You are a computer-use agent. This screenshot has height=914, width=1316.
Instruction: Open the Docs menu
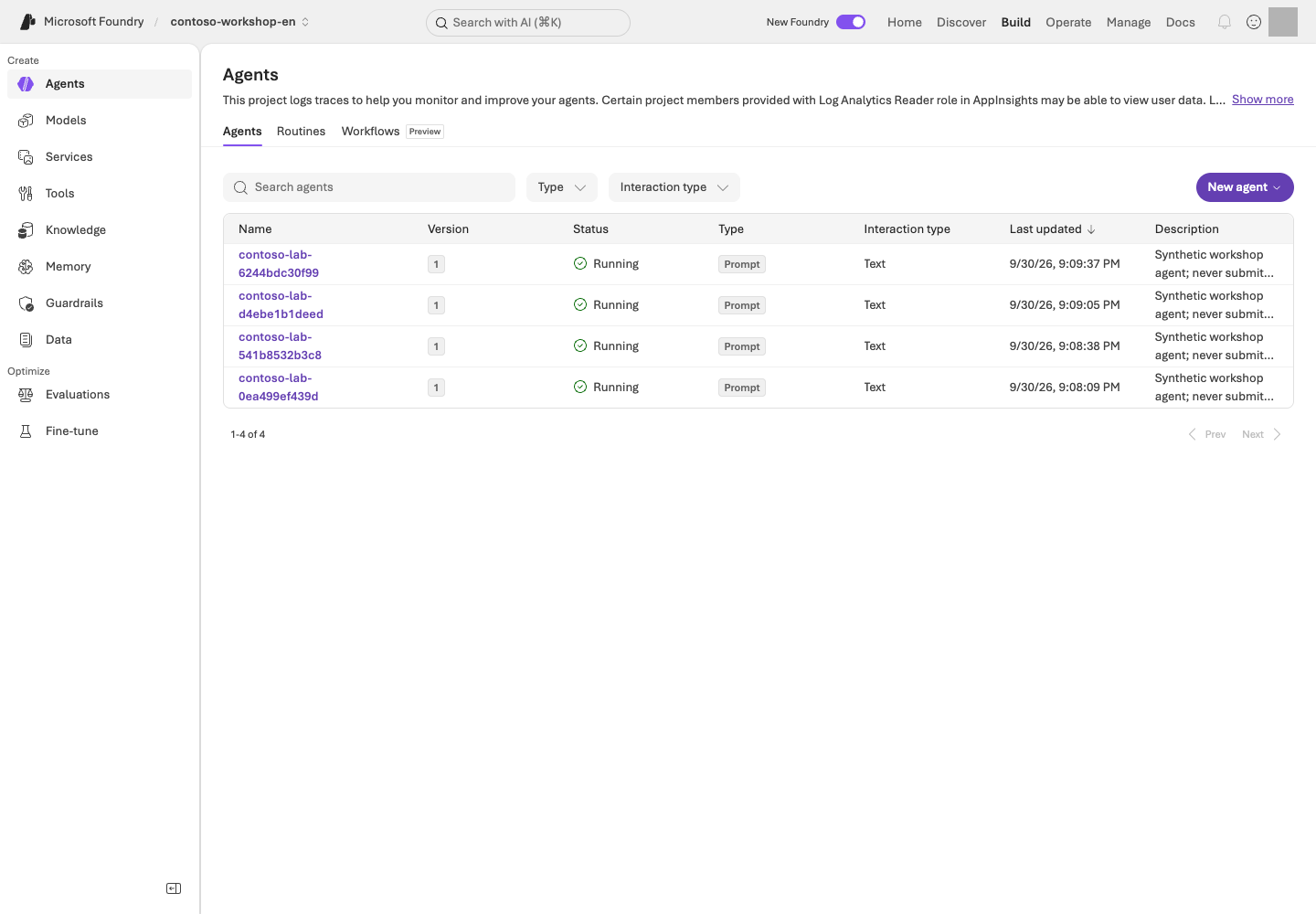(x=1181, y=22)
